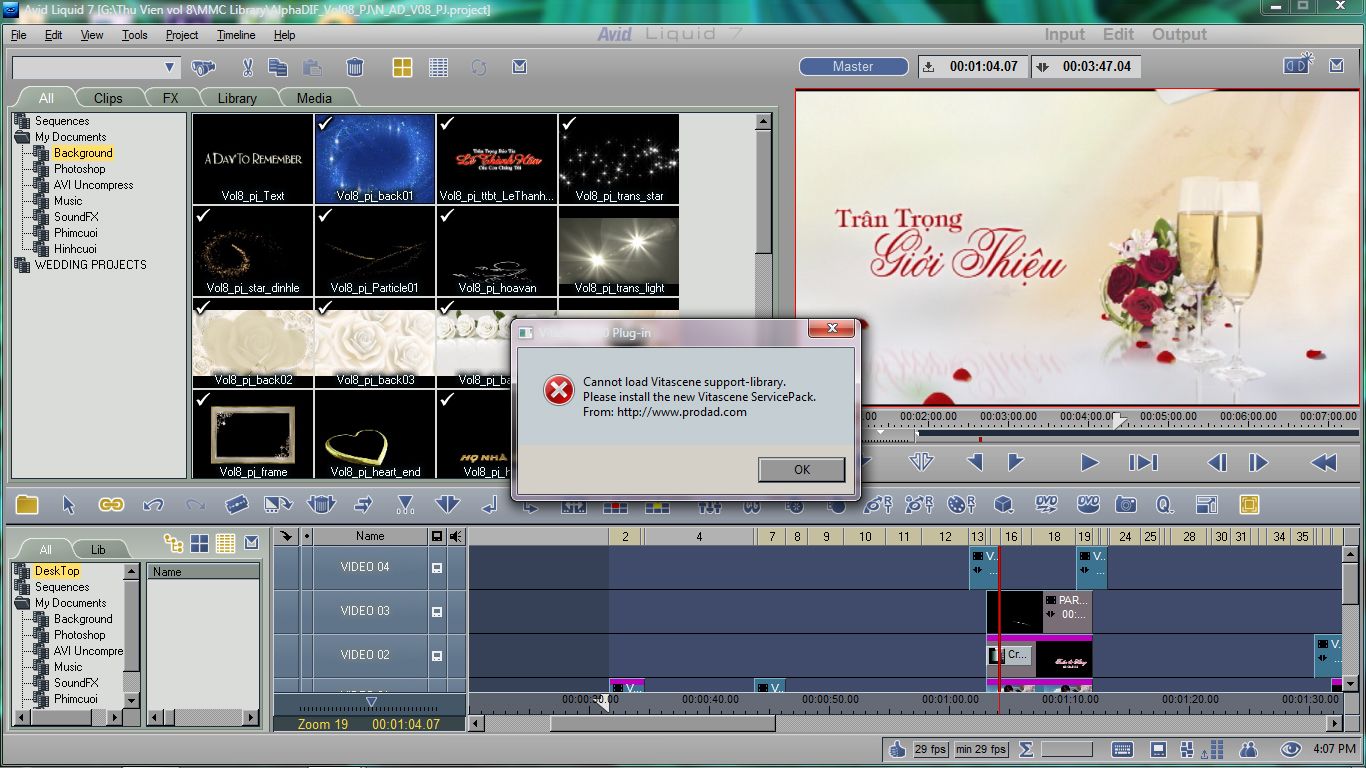Click the viewer position bar playhead

coord(1121,422)
